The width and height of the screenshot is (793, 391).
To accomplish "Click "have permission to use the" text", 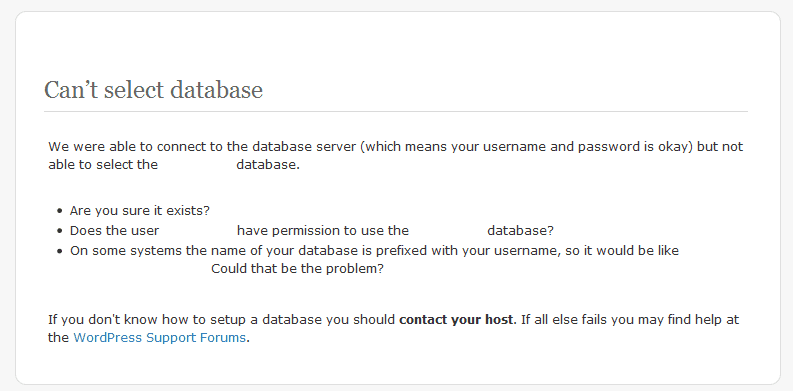I will [323, 231].
